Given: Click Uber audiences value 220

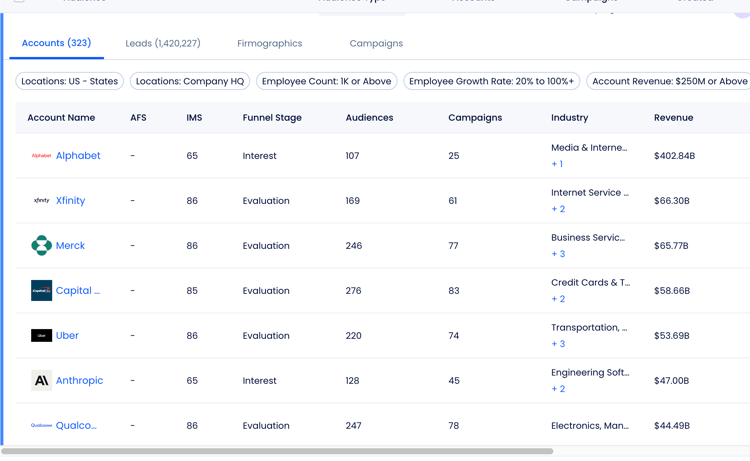Looking at the screenshot, I should pos(353,336).
